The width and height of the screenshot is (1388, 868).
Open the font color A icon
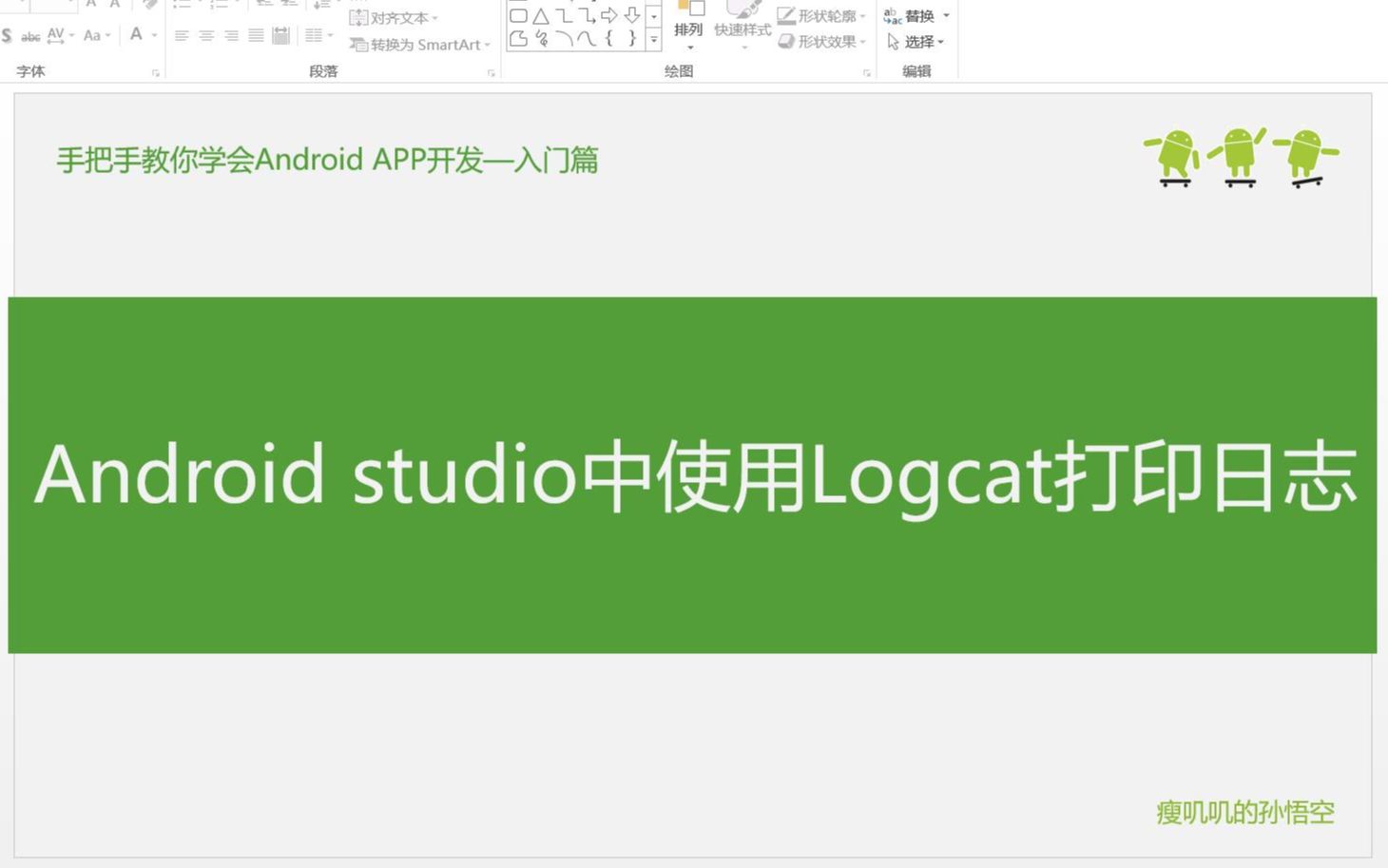pos(136,36)
